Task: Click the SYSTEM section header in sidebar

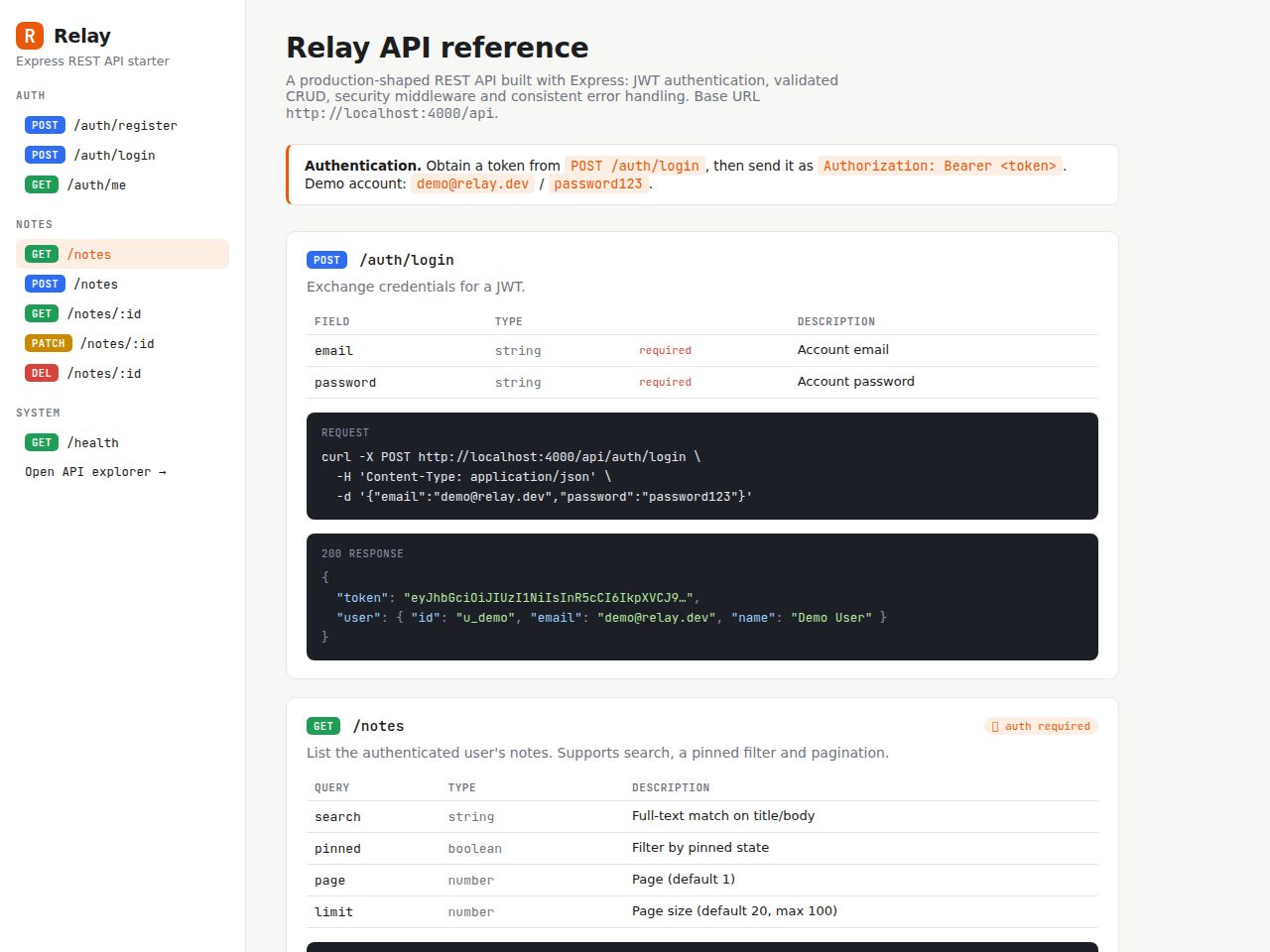Action: click(38, 414)
